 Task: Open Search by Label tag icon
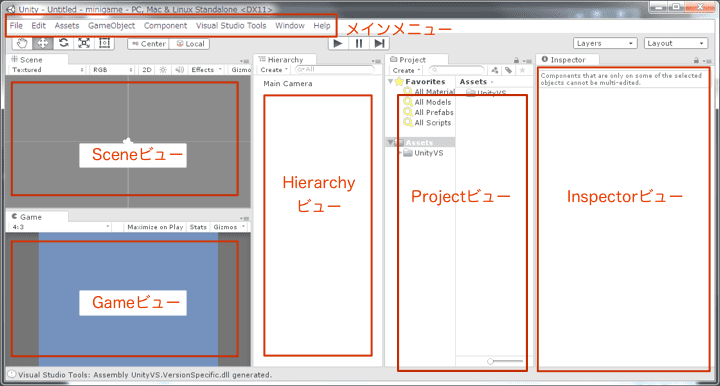point(508,70)
